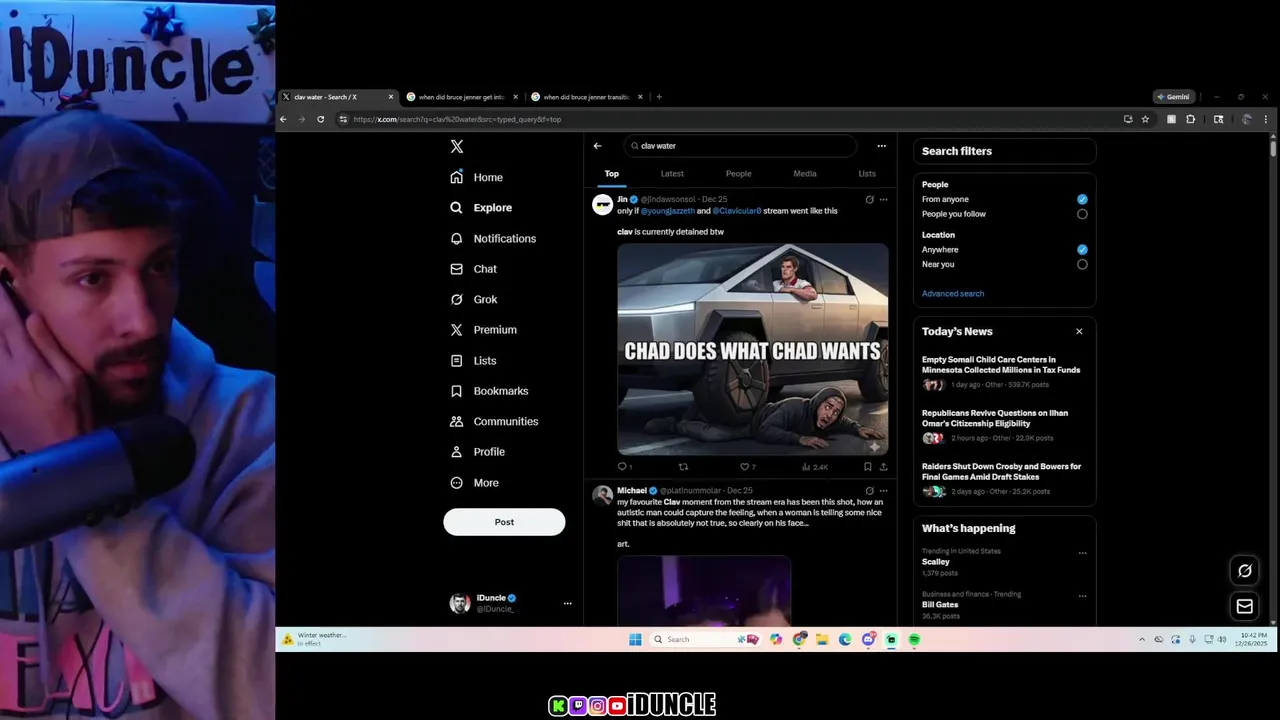This screenshot has height=720, width=1280.
Task: Open the @Clavicular0 mention link
Action: [x=737, y=211]
